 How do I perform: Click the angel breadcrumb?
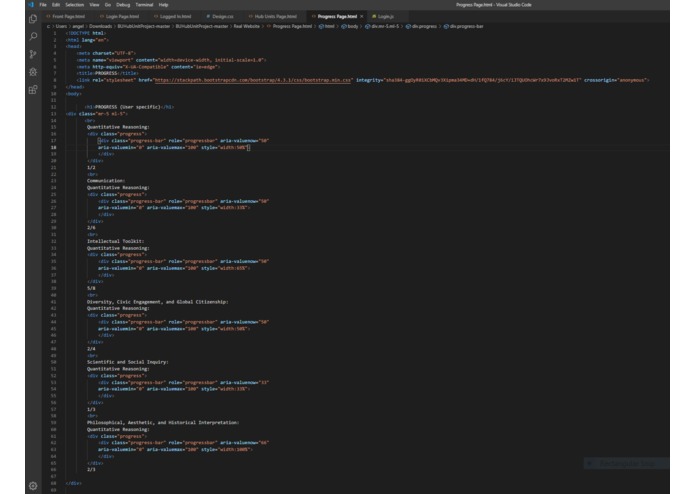[x=78, y=27]
